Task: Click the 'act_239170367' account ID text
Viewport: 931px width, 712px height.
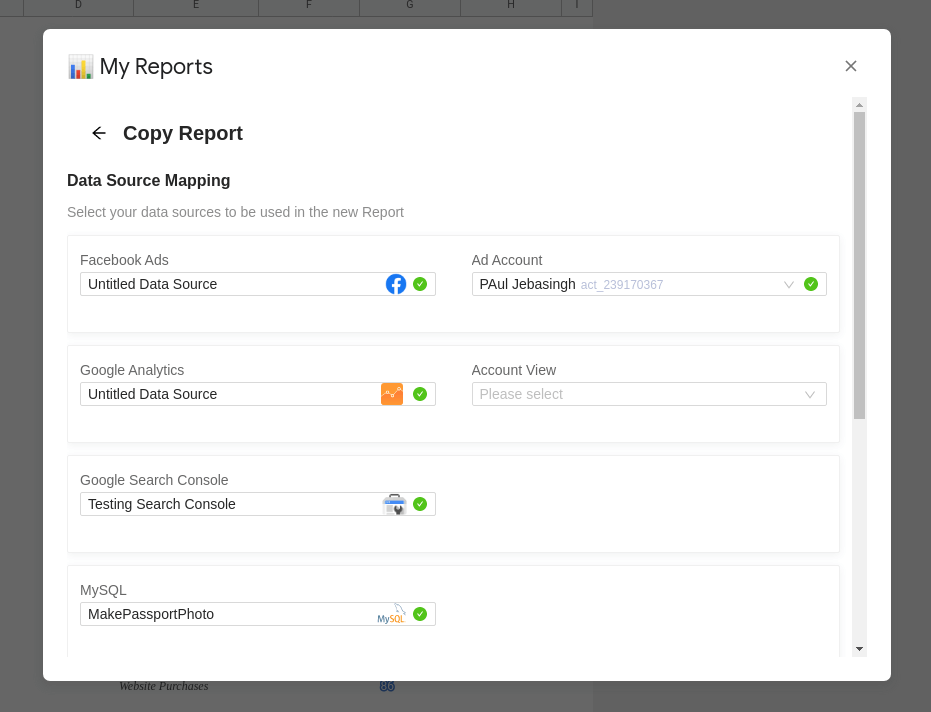Action: [x=622, y=285]
